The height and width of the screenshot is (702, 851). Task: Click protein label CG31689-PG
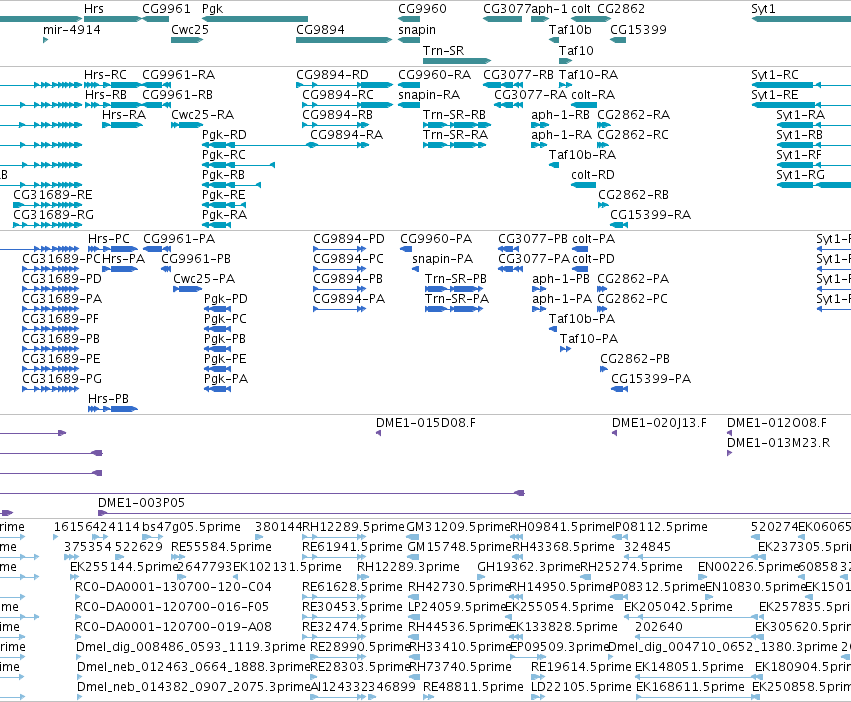tap(62, 378)
